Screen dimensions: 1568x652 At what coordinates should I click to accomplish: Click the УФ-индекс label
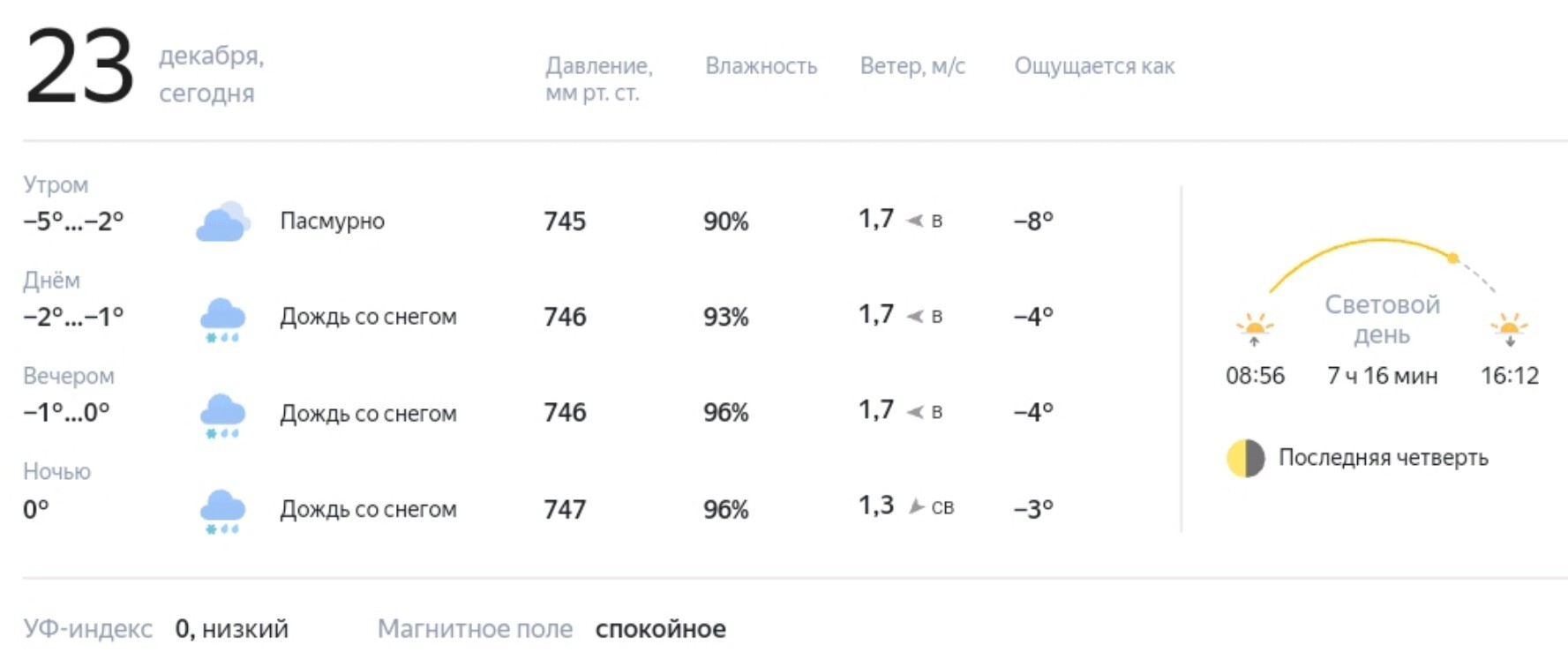pyautogui.click(x=87, y=629)
